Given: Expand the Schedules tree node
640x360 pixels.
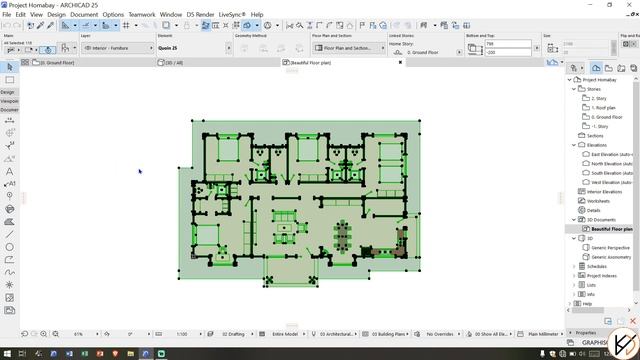Looking at the screenshot, I should pyautogui.click(x=574, y=266).
